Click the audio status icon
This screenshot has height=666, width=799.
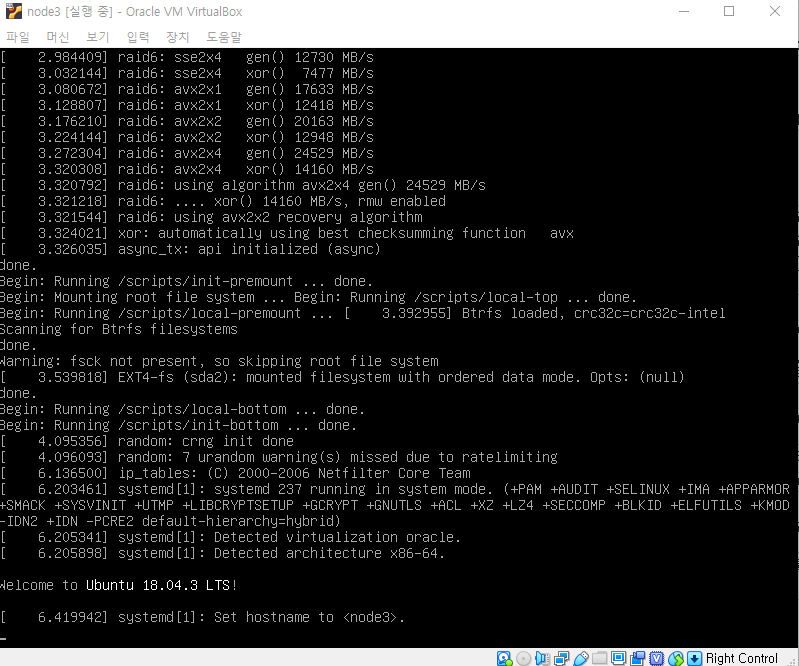coord(542,658)
